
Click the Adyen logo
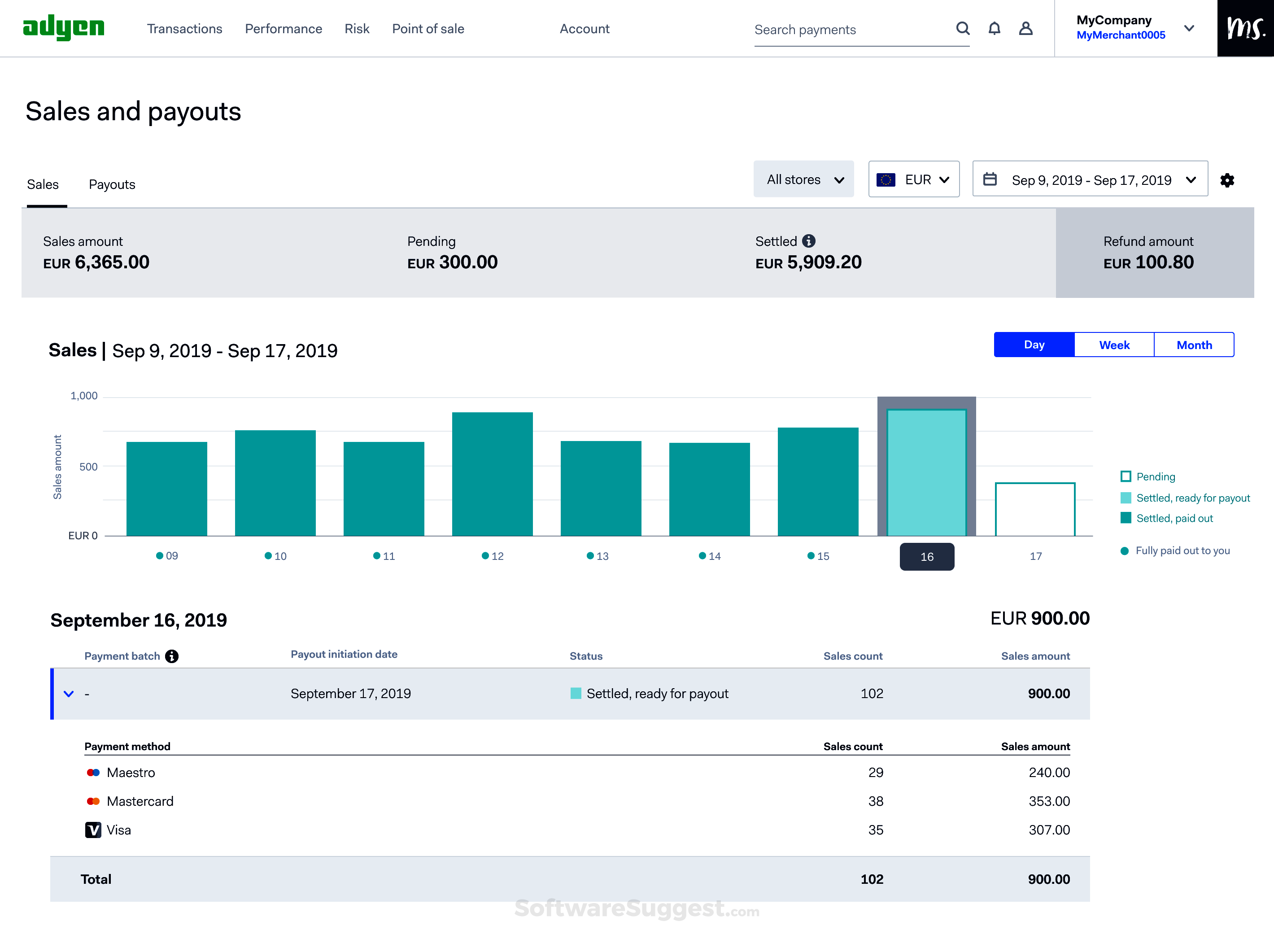pos(64,28)
